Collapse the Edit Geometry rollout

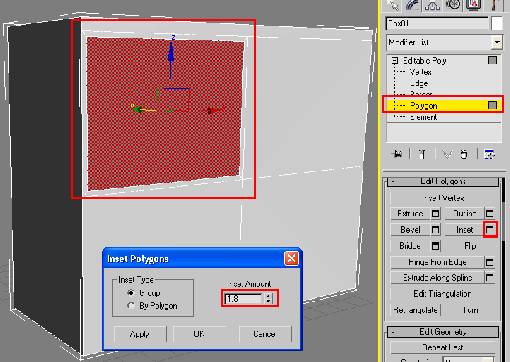[442, 332]
